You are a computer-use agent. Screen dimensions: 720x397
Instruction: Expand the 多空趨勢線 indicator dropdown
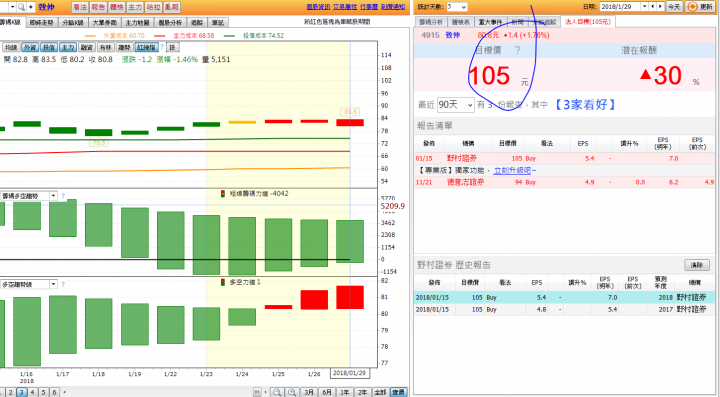(x=53, y=285)
